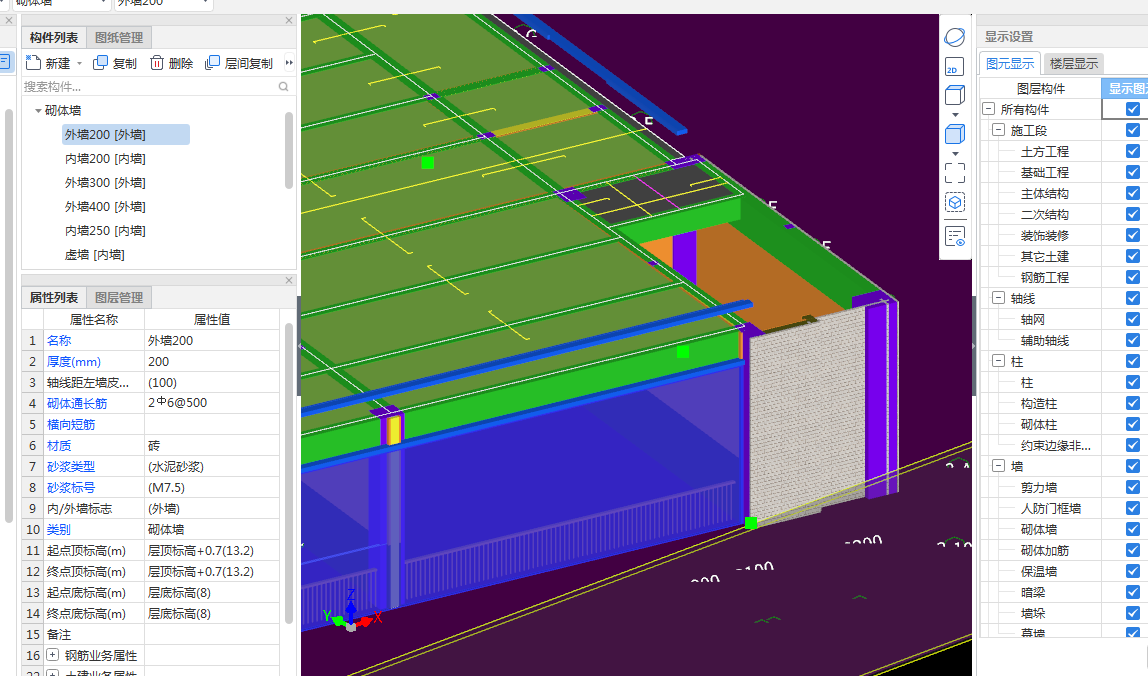Close the 属性列表 panel
Screen dimensions: 1148x676
[289, 281]
